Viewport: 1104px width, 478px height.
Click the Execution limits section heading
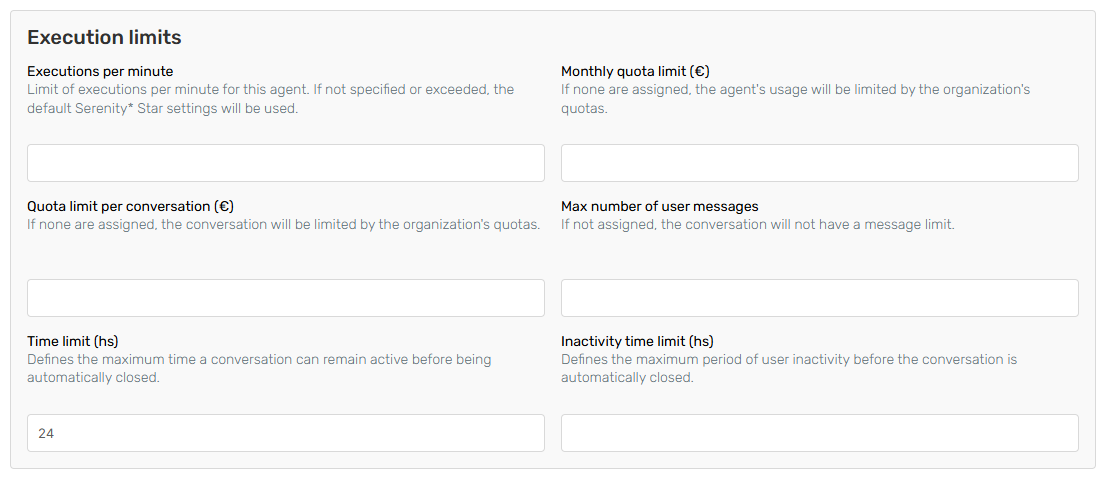pyautogui.click(x=104, y=38)
